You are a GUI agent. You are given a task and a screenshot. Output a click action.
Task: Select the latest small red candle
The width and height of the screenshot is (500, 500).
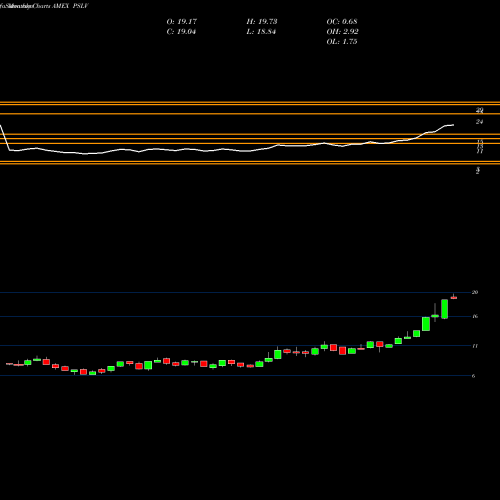454,297
